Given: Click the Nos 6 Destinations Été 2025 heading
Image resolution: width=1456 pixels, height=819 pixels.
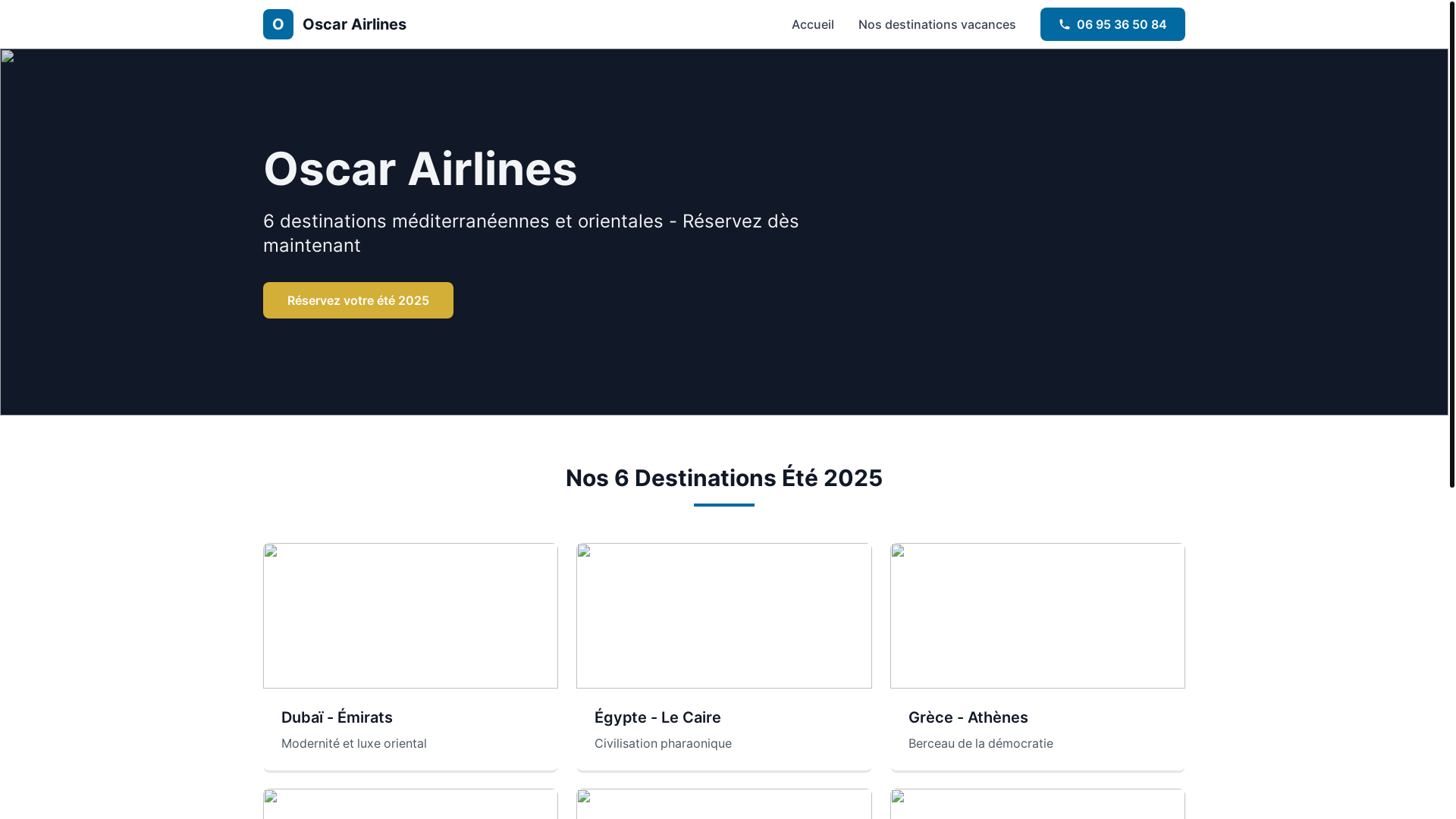Looking at the screenshot, I should pos(724,478).
